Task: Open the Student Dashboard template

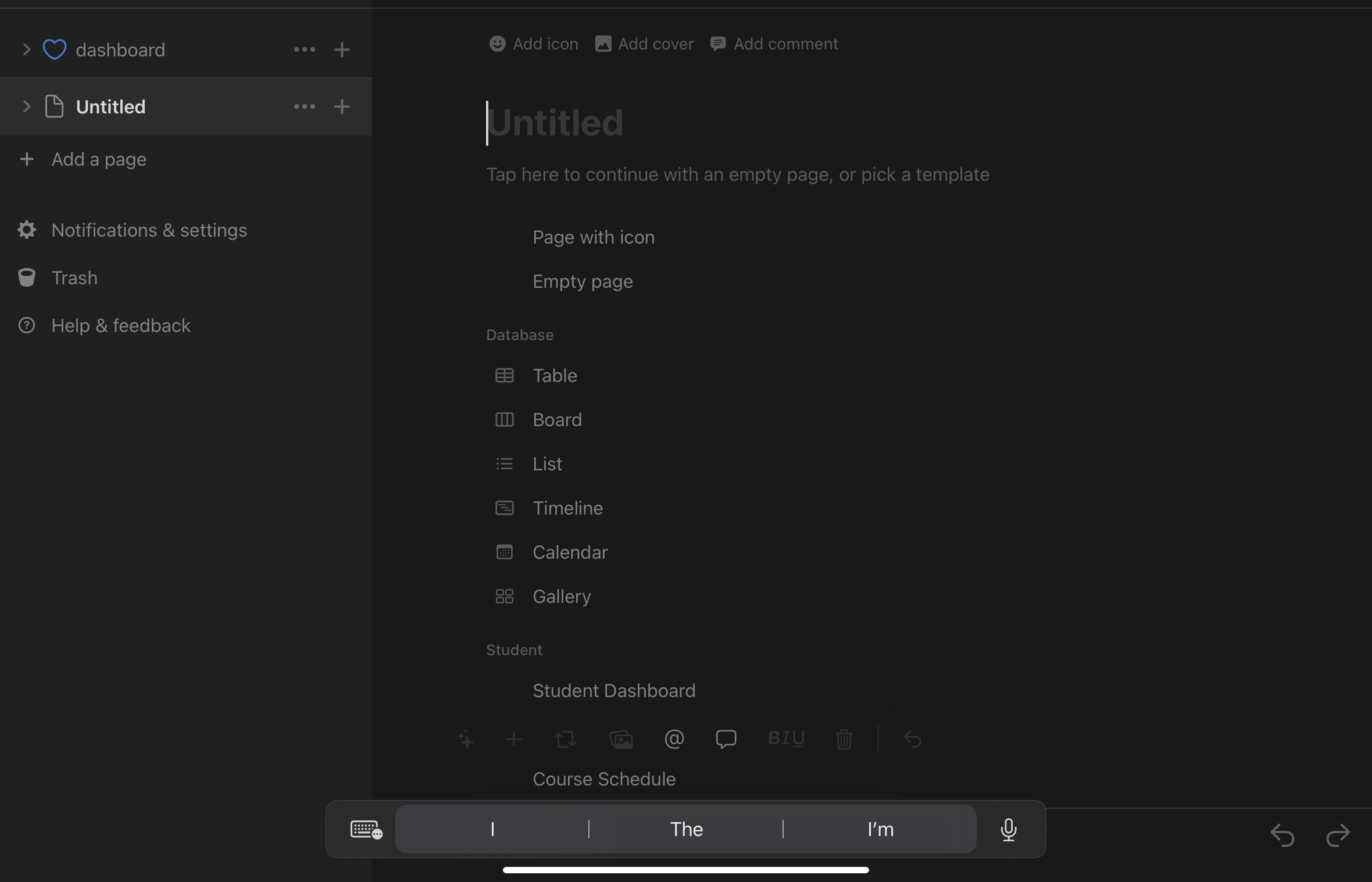Action: 614,691
